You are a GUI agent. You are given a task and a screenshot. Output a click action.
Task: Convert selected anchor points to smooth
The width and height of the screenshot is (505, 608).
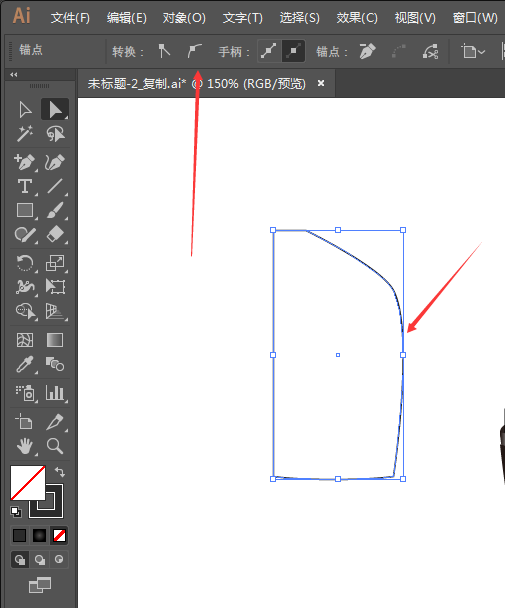coord(194,51)
